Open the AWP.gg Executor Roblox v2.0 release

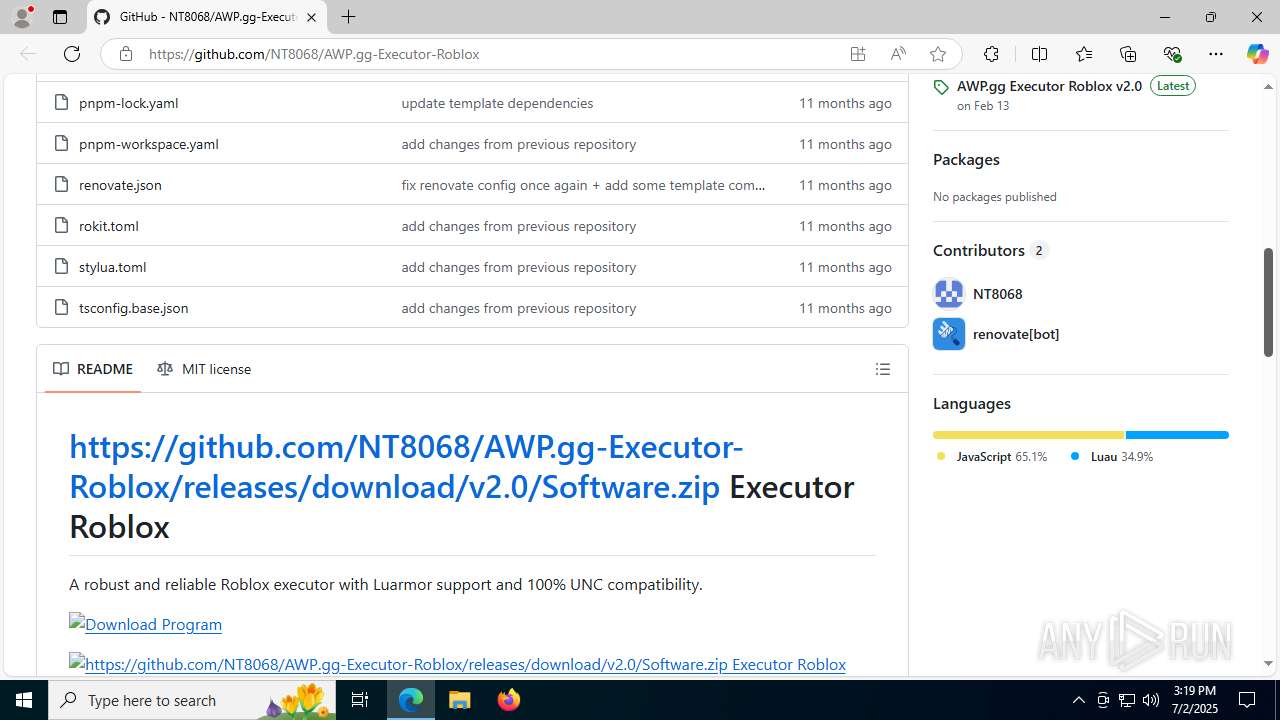coord(1049,86)
